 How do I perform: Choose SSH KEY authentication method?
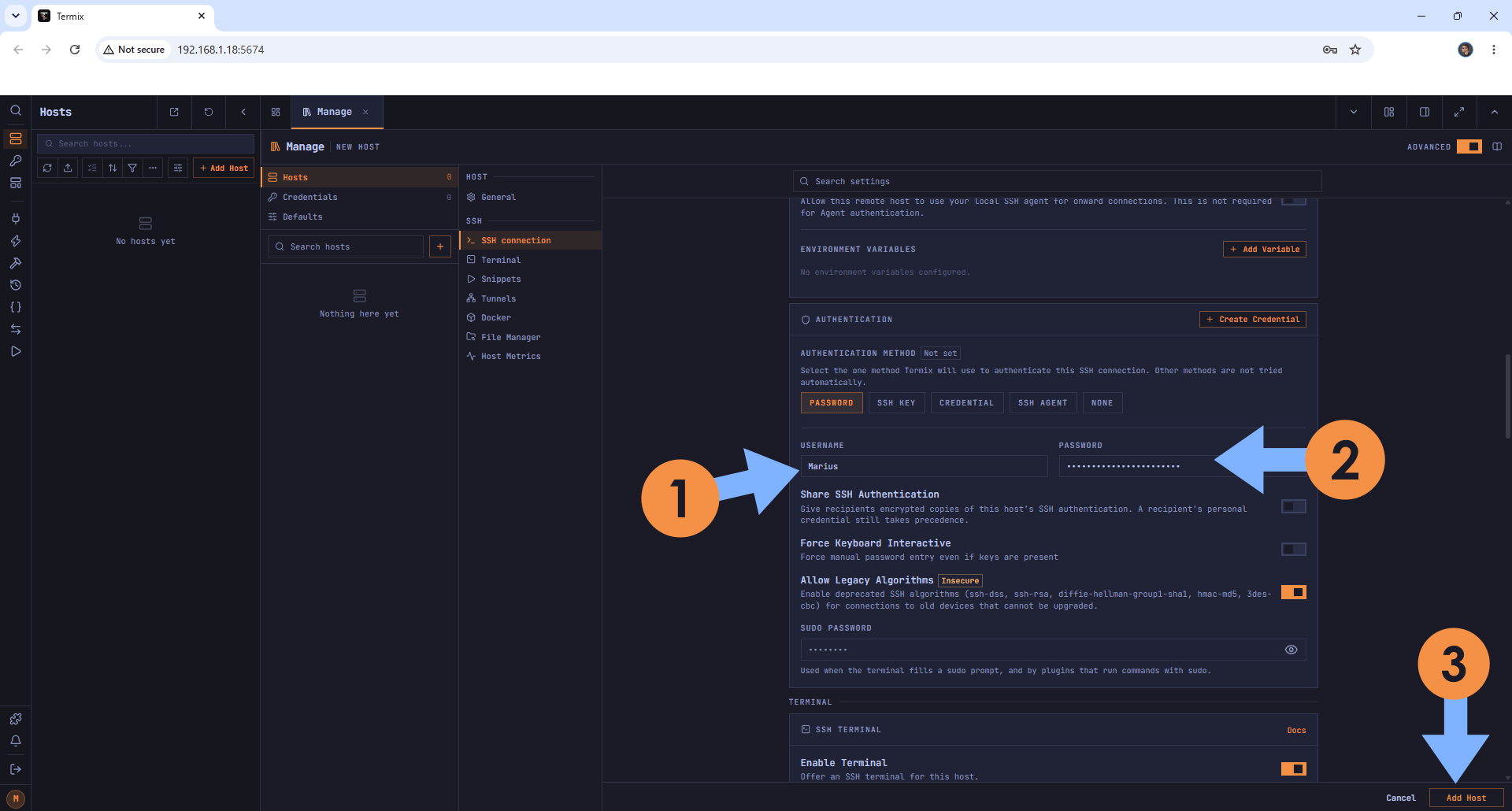(896, 402)
